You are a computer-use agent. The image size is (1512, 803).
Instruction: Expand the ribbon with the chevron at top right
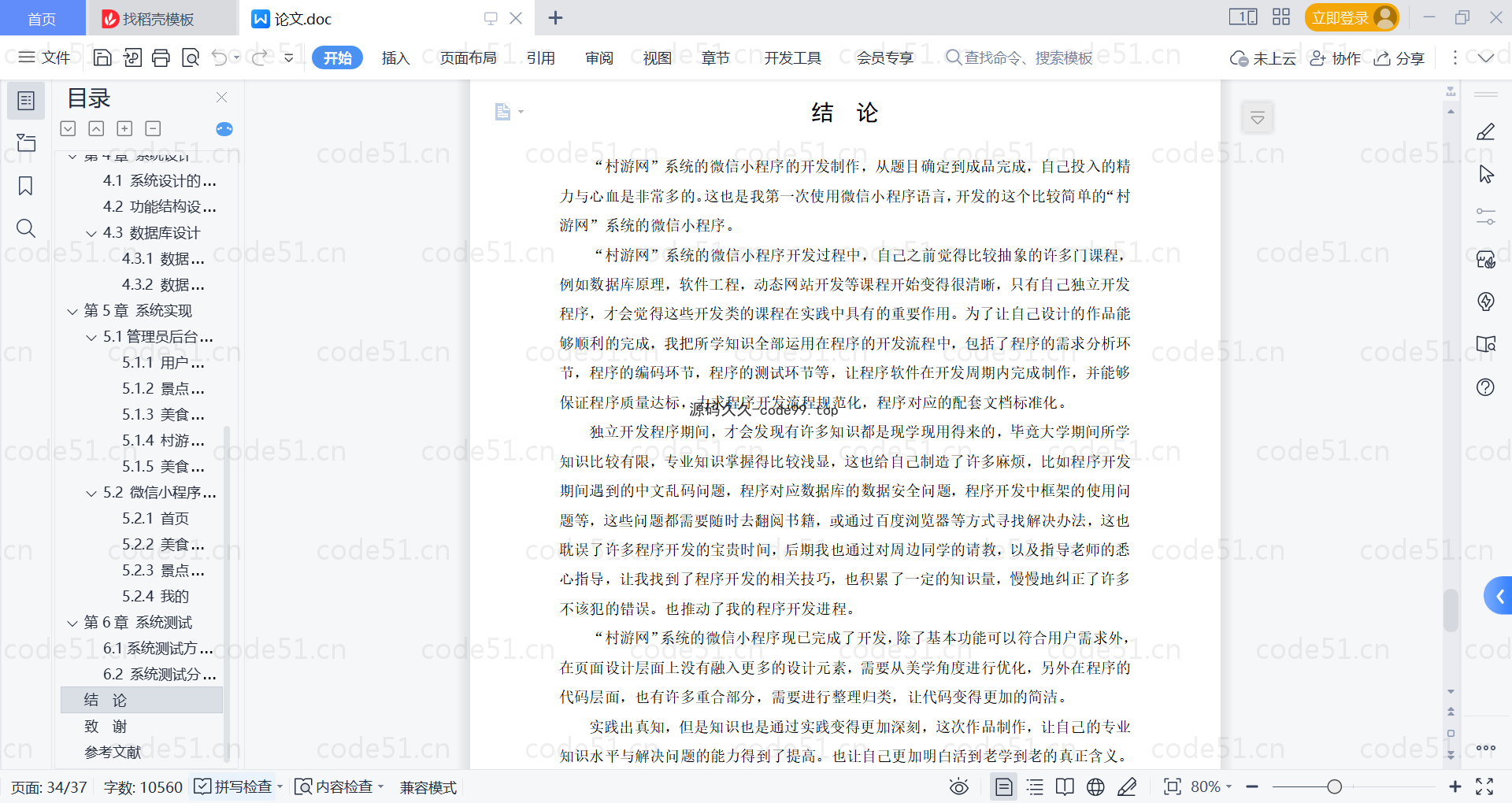(x=1485, y=57)
